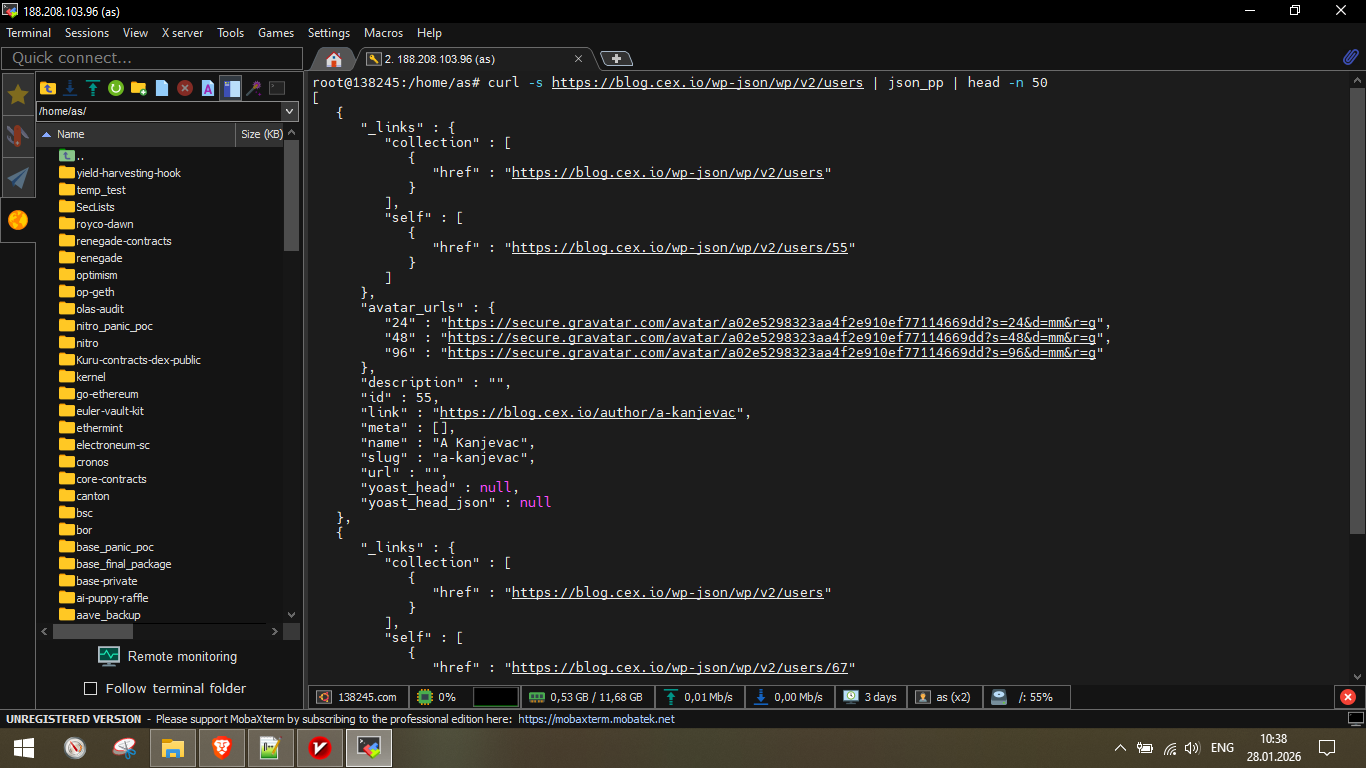Open File Explorer from the taskbar
1366x768 pixels.
point(173,747)
